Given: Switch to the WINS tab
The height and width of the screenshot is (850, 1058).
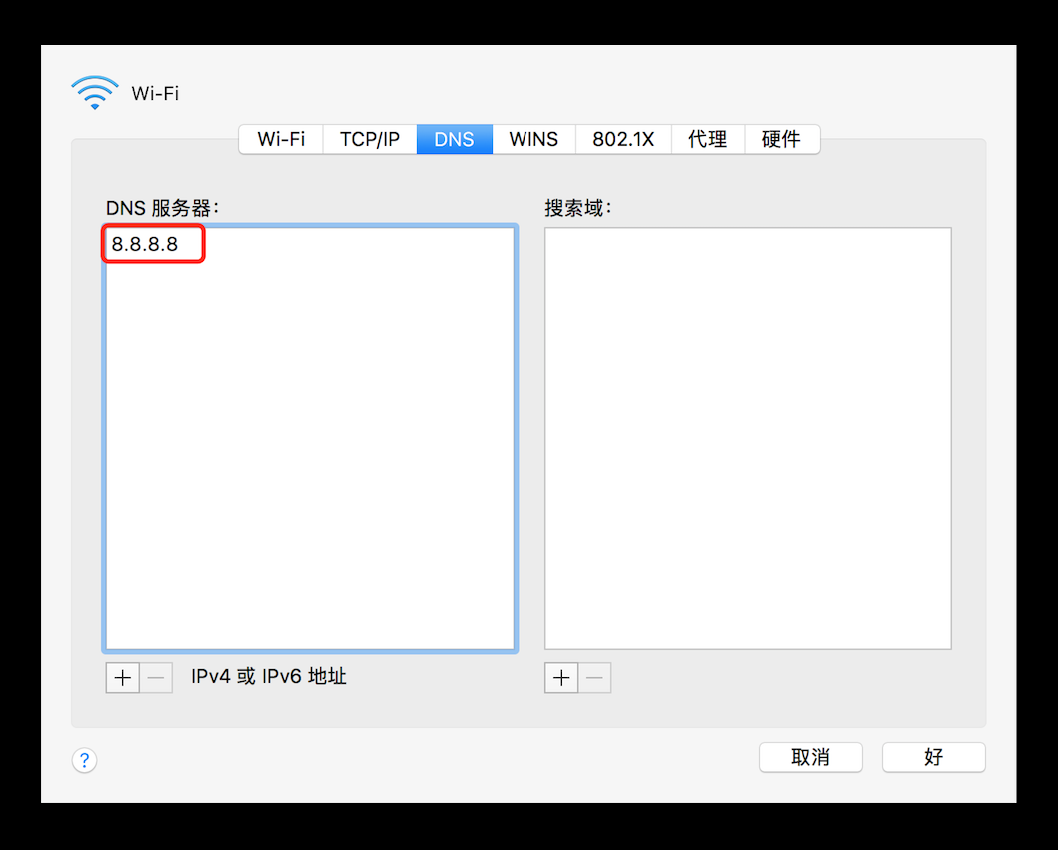Looking at the screenshot, I should tap(533, 139).
